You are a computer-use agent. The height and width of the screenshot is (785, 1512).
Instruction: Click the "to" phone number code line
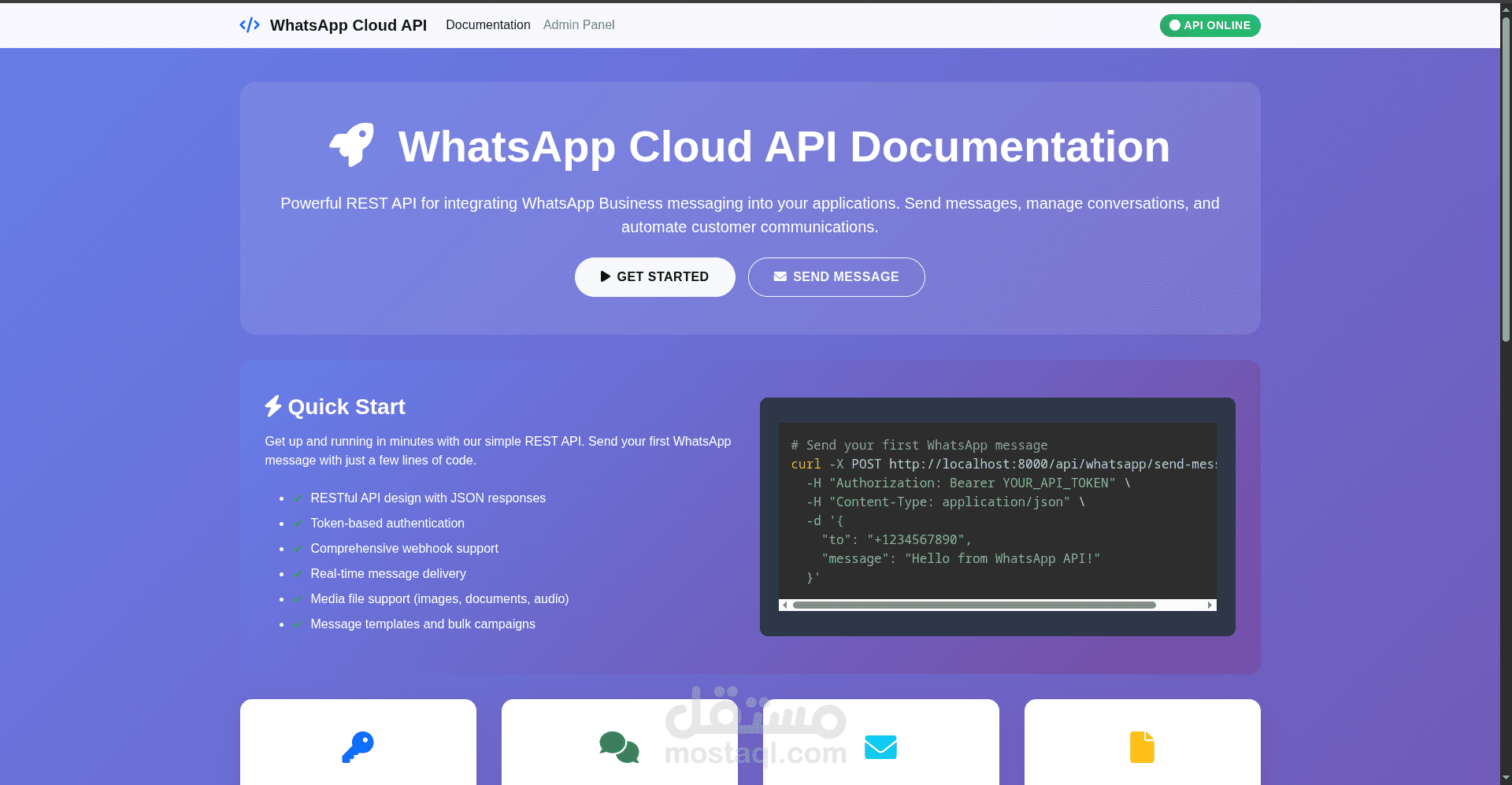coord(896,540)
